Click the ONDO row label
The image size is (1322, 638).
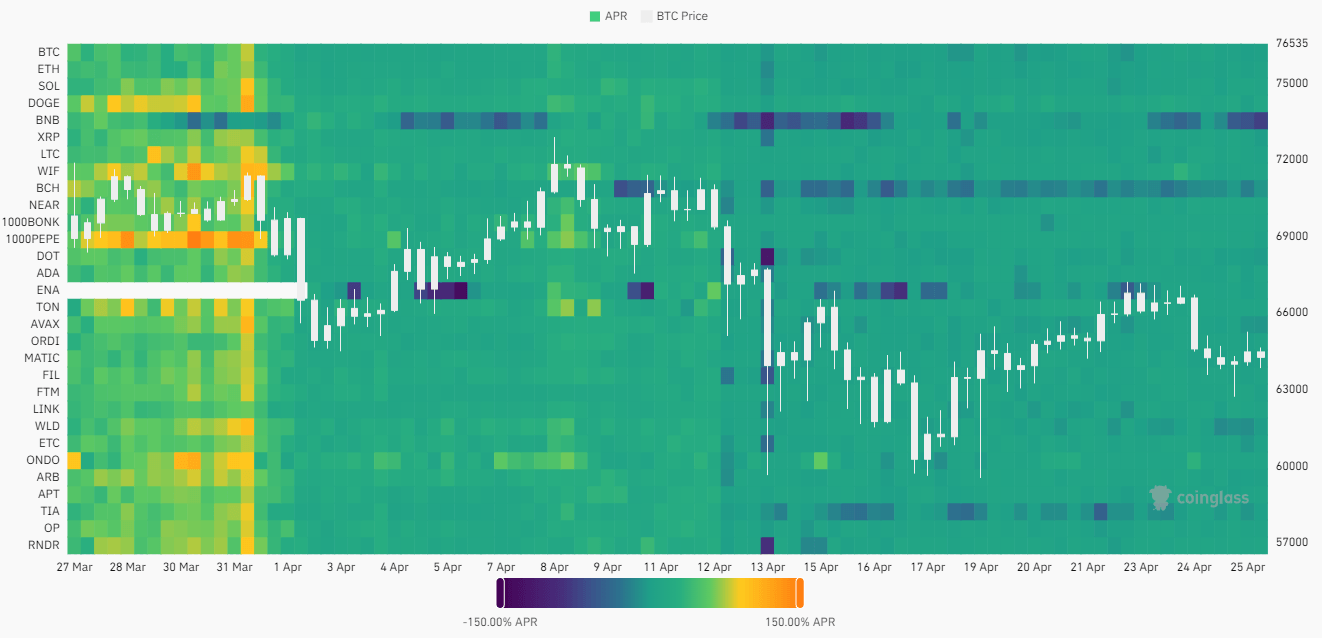(x=44, y=460)
